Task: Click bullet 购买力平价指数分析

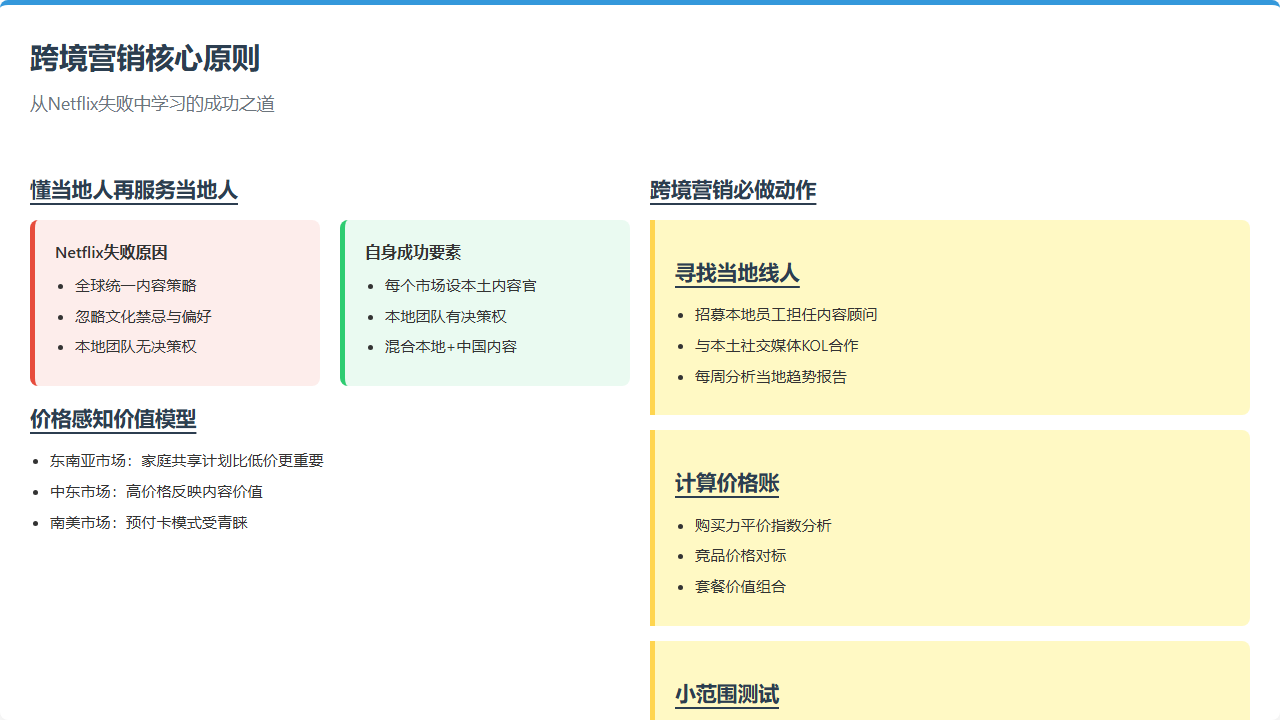Action: 763,526
